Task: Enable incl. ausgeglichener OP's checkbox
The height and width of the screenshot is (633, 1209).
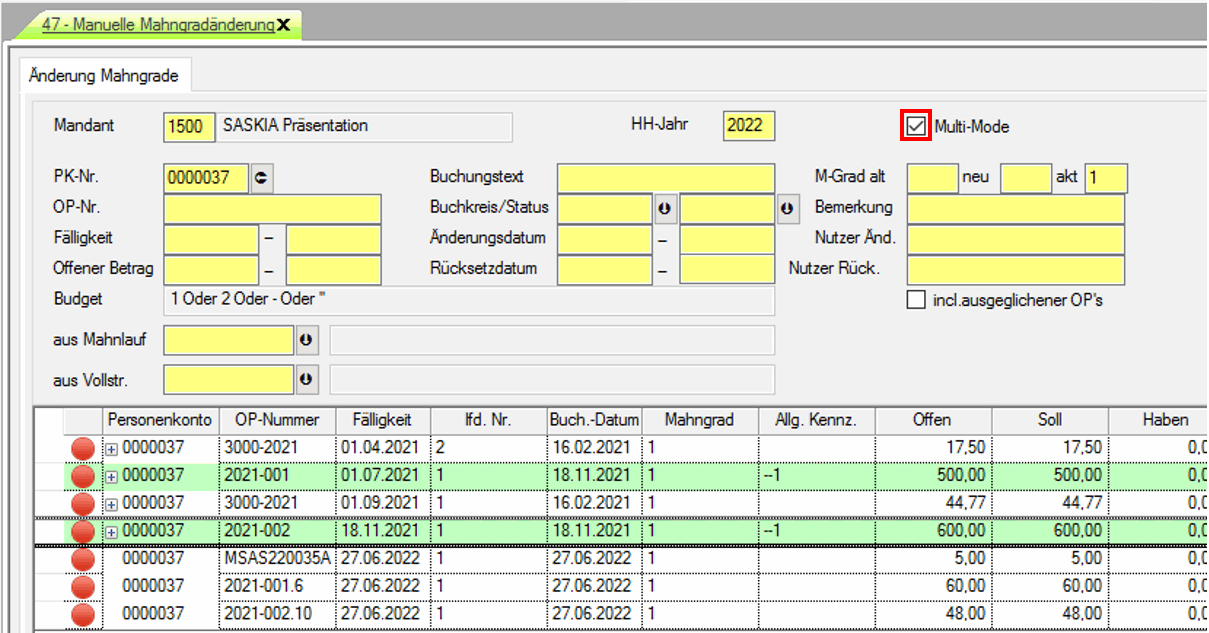Action: click(916, 300)
